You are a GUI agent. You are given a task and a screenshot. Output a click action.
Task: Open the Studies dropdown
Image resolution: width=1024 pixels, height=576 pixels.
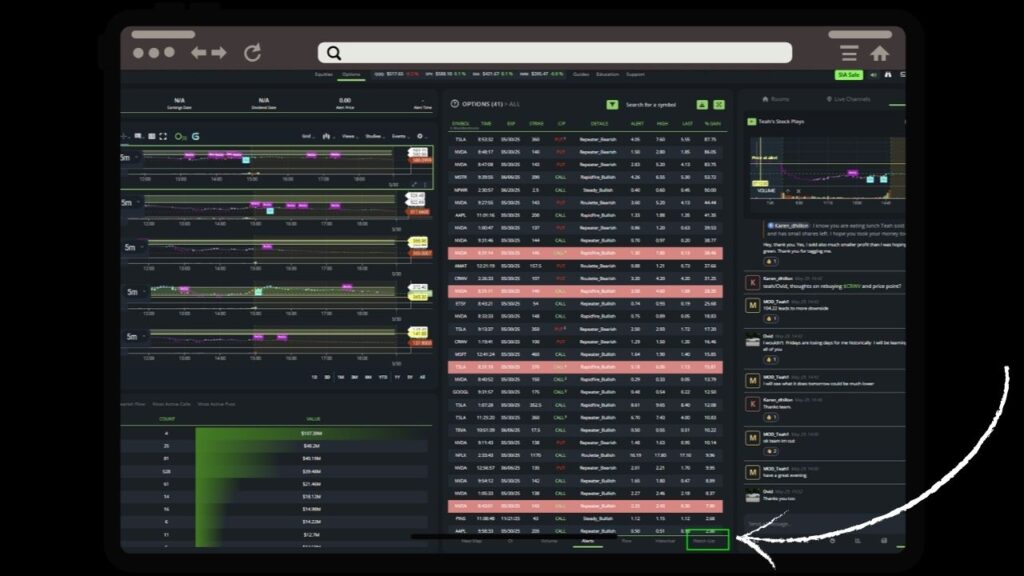[374, 136]
